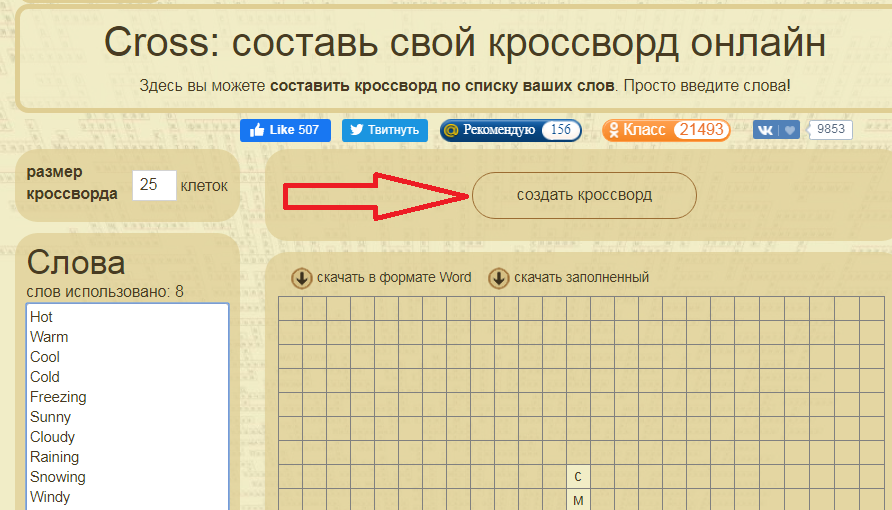Screen dimensions: 892x510
Task: Click the Facebook Like thumbs-up icon
Action: 256,130
